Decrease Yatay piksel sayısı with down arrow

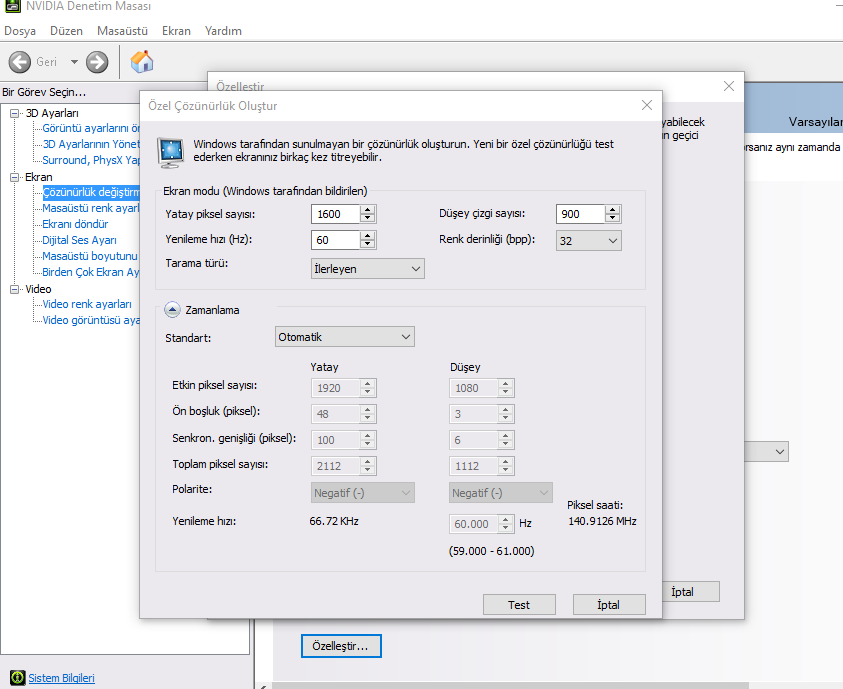368,218
